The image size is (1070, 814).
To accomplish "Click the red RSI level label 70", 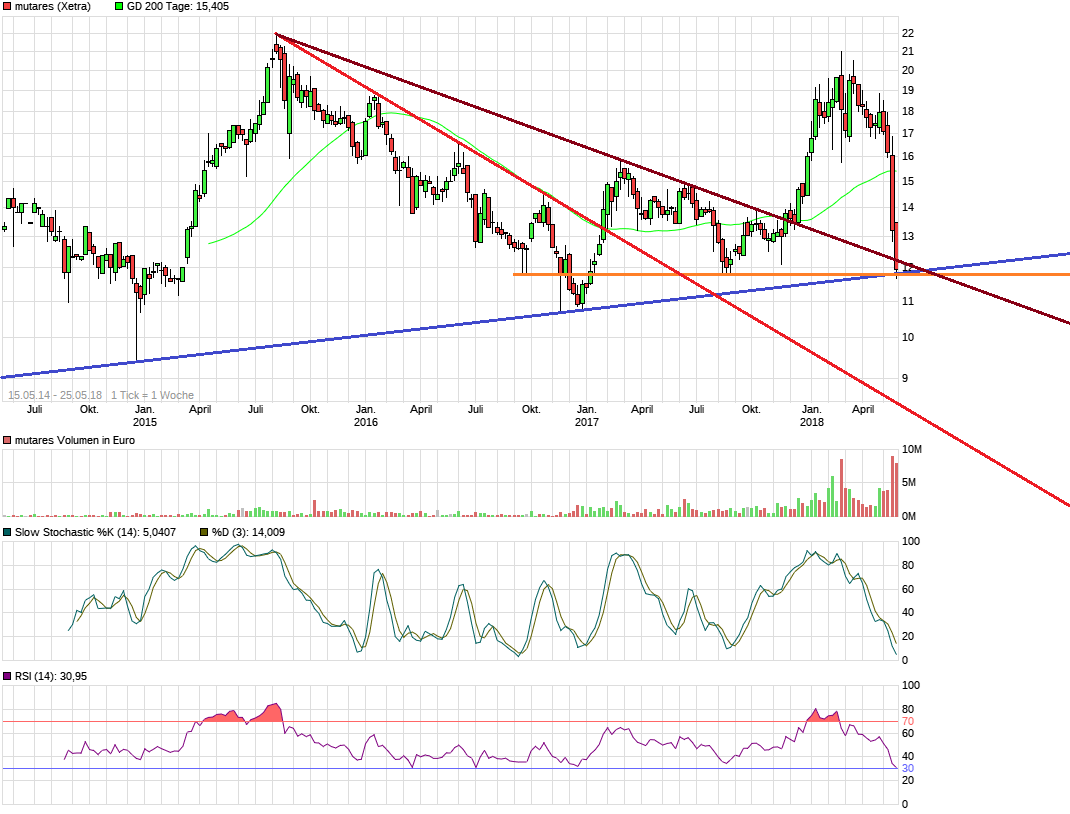I will pos(908,721).
